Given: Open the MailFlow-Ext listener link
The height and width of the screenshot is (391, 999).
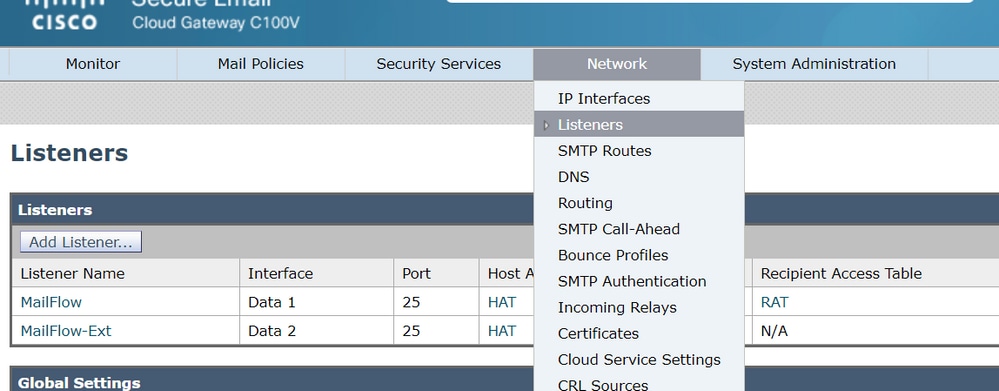Looking at the screenshot, I should (x=66, y=331).
